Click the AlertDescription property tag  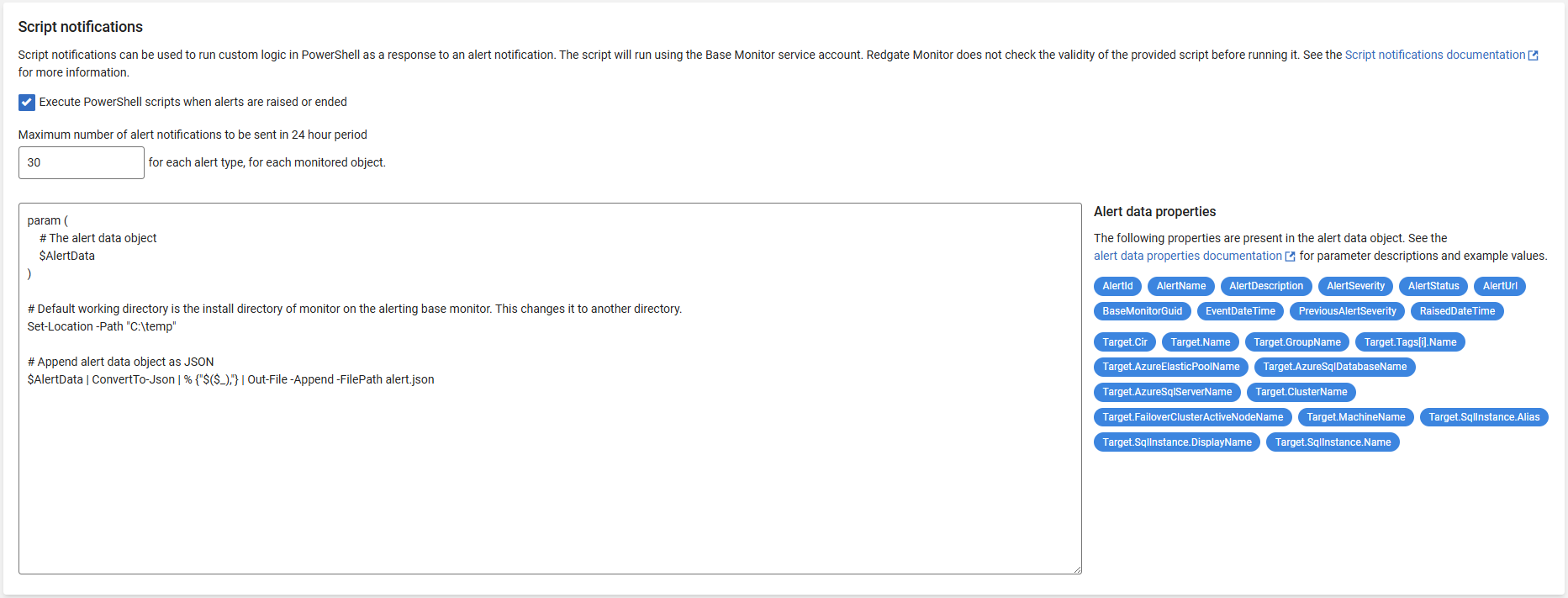[1265, 287]
